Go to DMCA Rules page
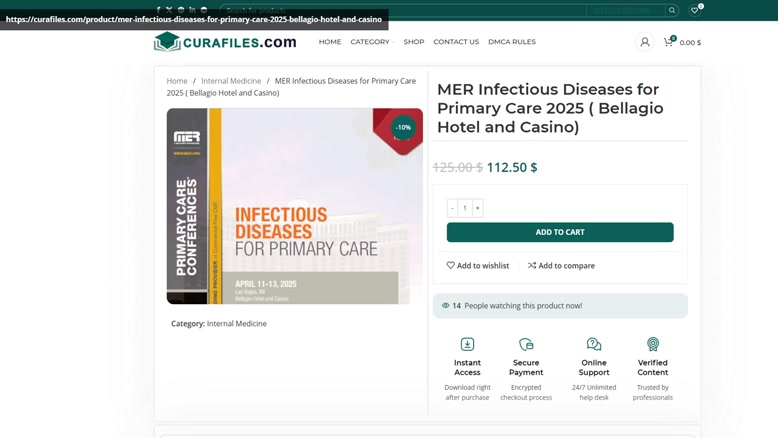 tap(512, 42)
